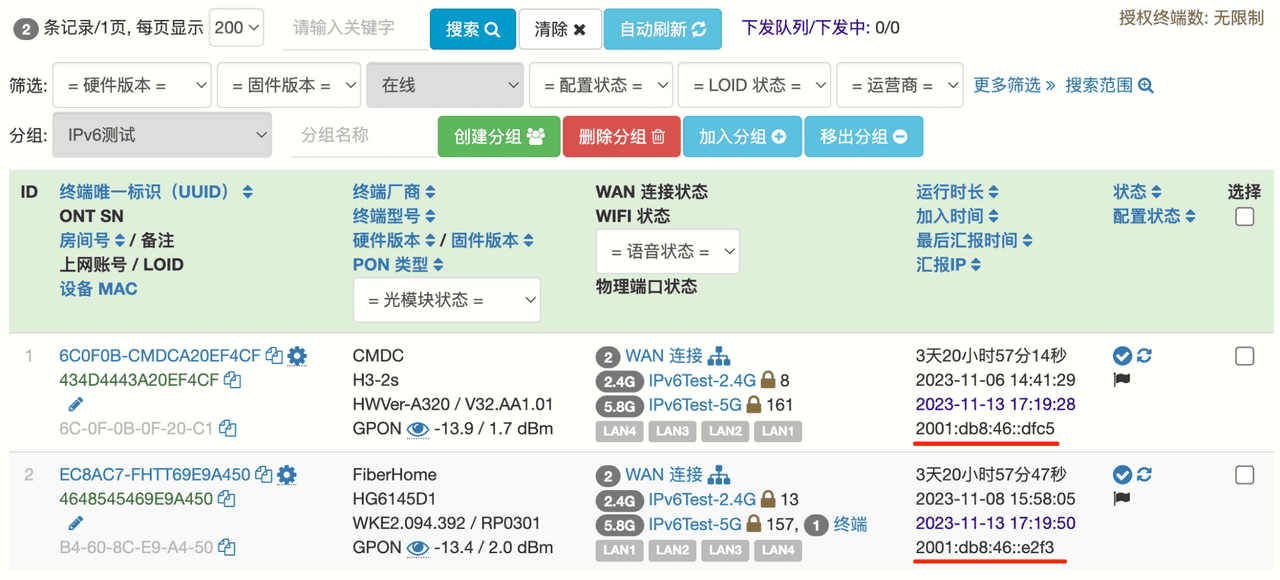
Task: Sort by 终端厂商 column header
Action: pos(393,192)
